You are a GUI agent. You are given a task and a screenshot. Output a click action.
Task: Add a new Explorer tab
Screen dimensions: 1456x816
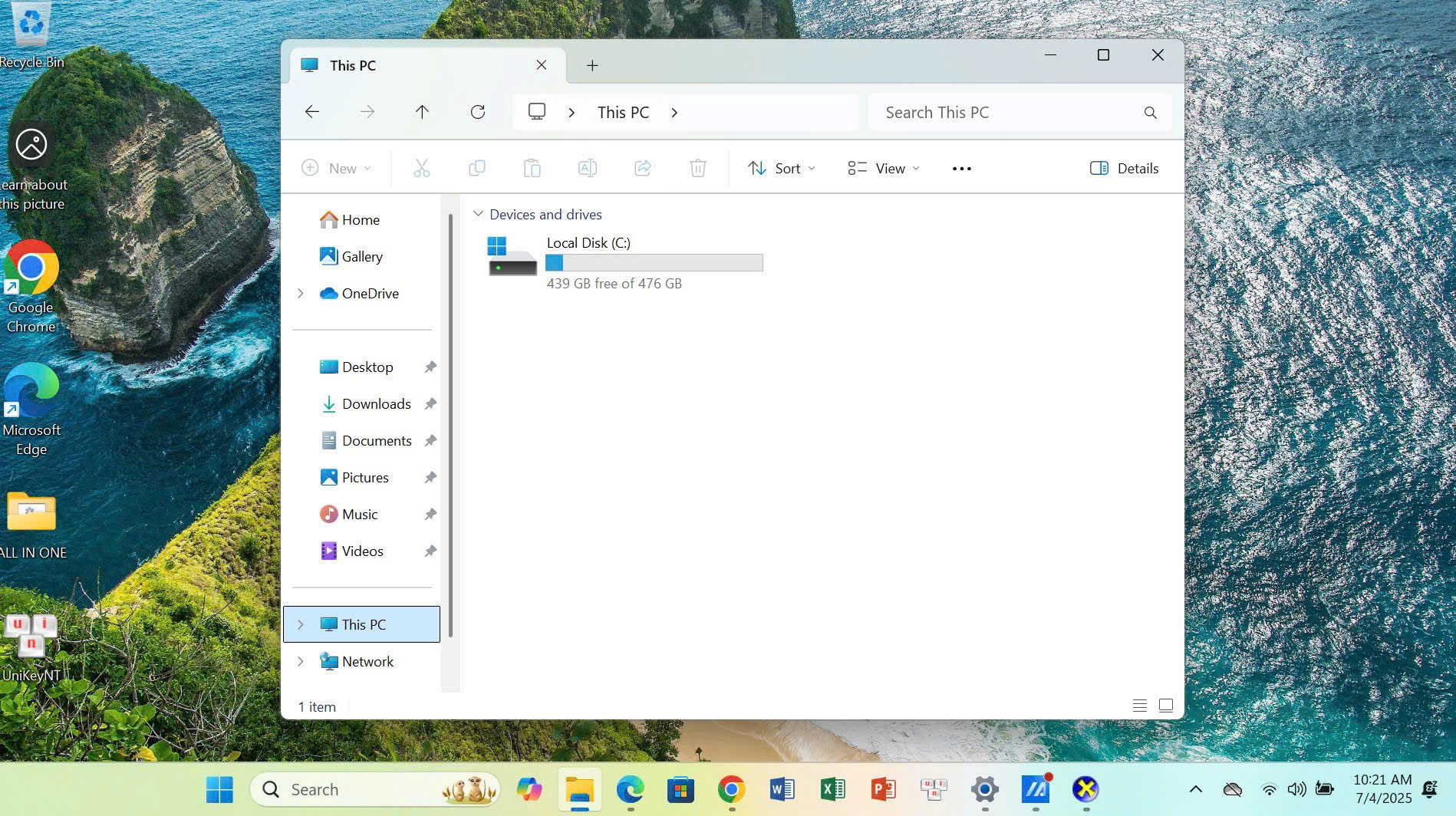pos(592,65)
